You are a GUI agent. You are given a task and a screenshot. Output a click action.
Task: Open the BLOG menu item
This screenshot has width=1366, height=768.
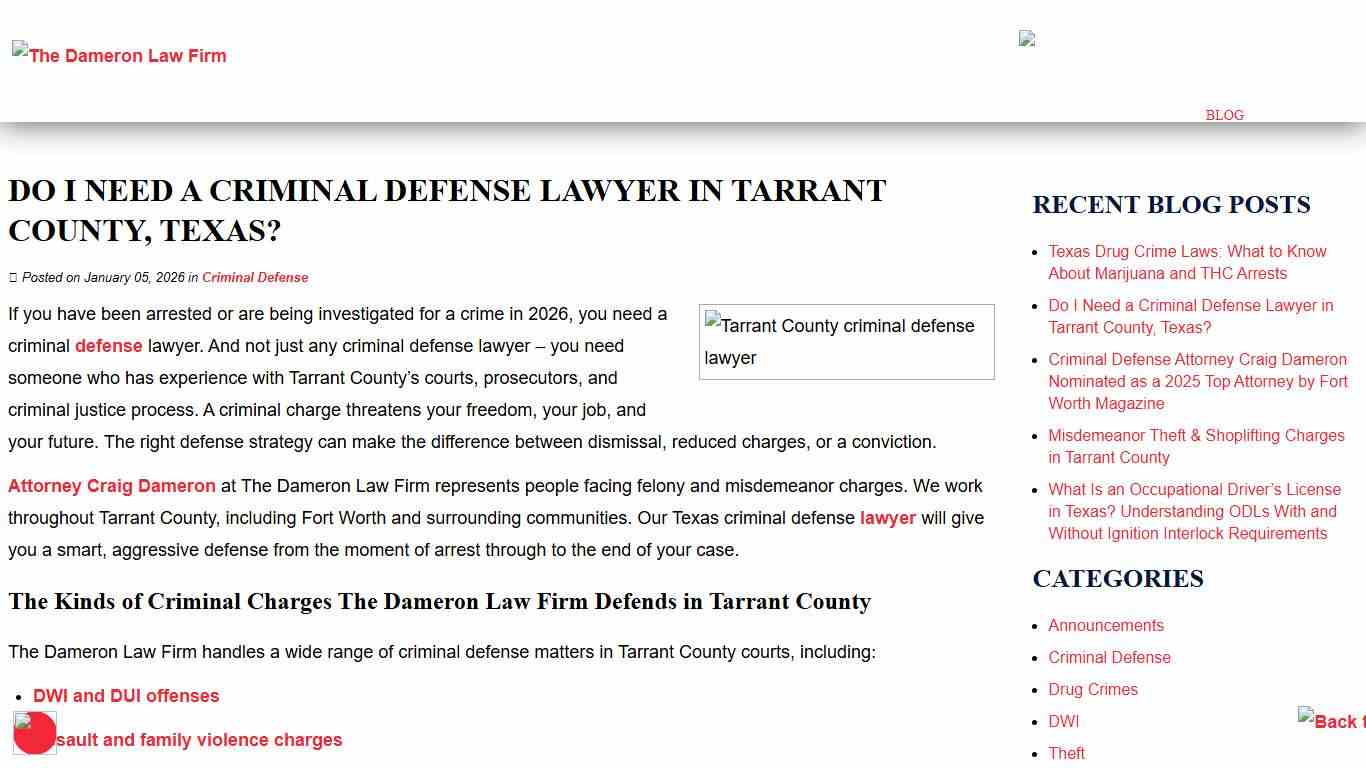pos(1224,115)
